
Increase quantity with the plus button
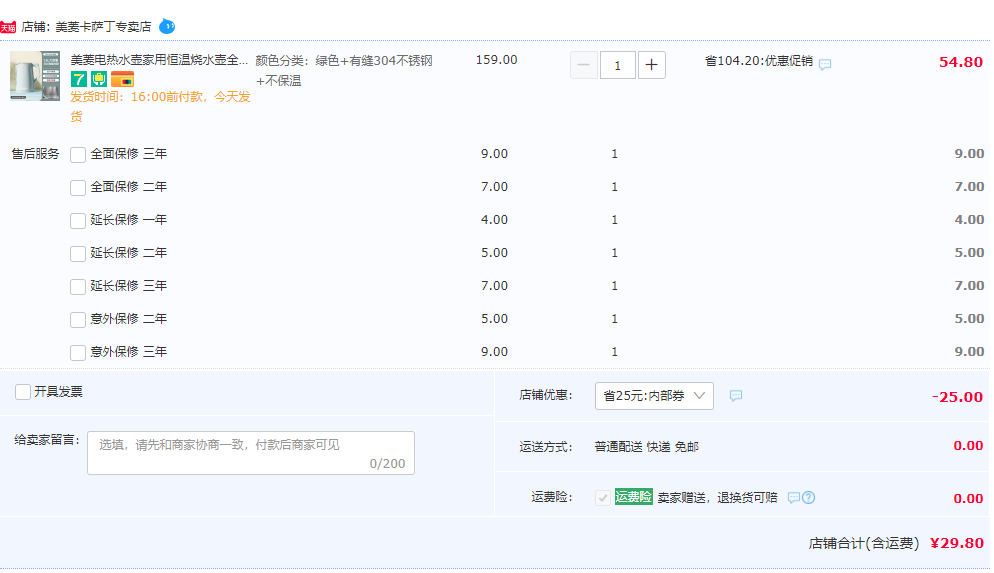[652, 65]
